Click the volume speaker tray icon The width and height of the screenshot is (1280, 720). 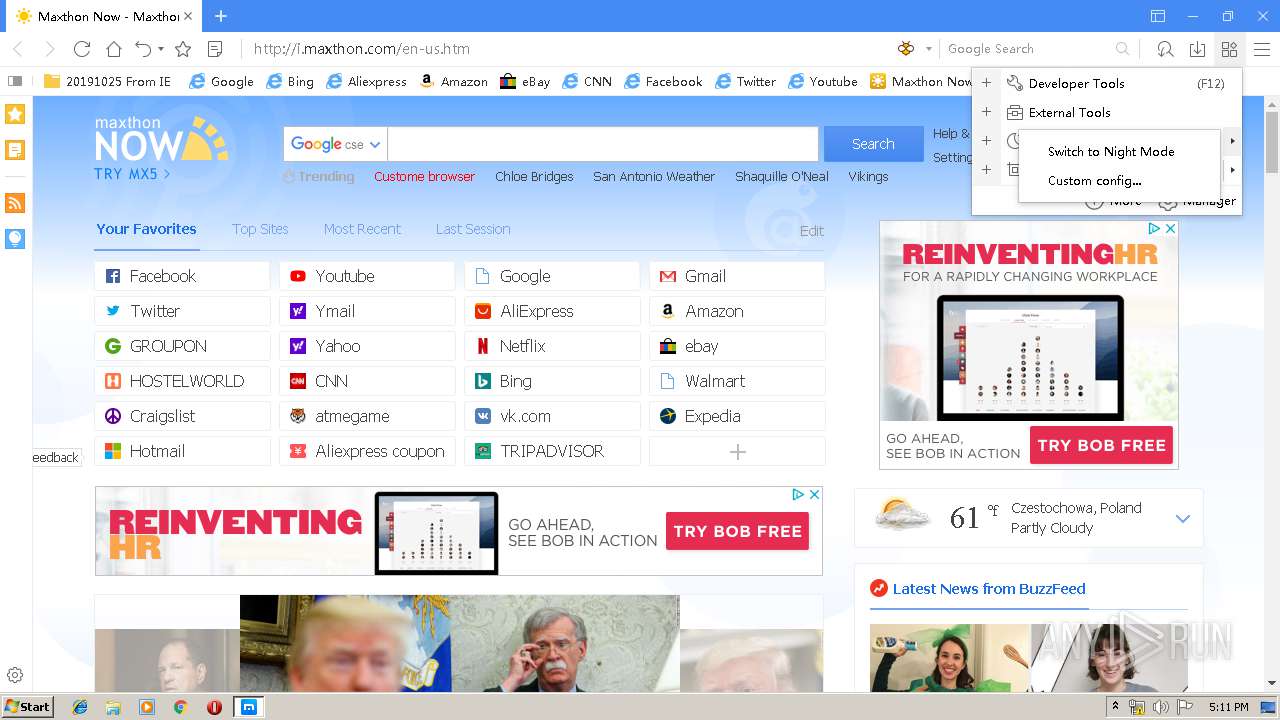[x=1160, y=707]
